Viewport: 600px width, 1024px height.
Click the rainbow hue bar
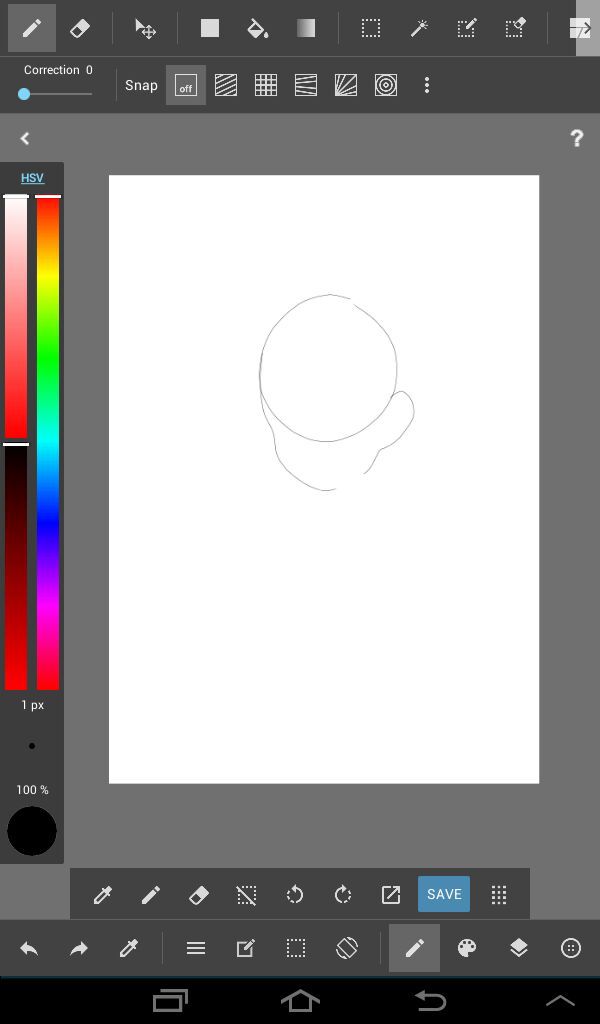click(48, 443)
